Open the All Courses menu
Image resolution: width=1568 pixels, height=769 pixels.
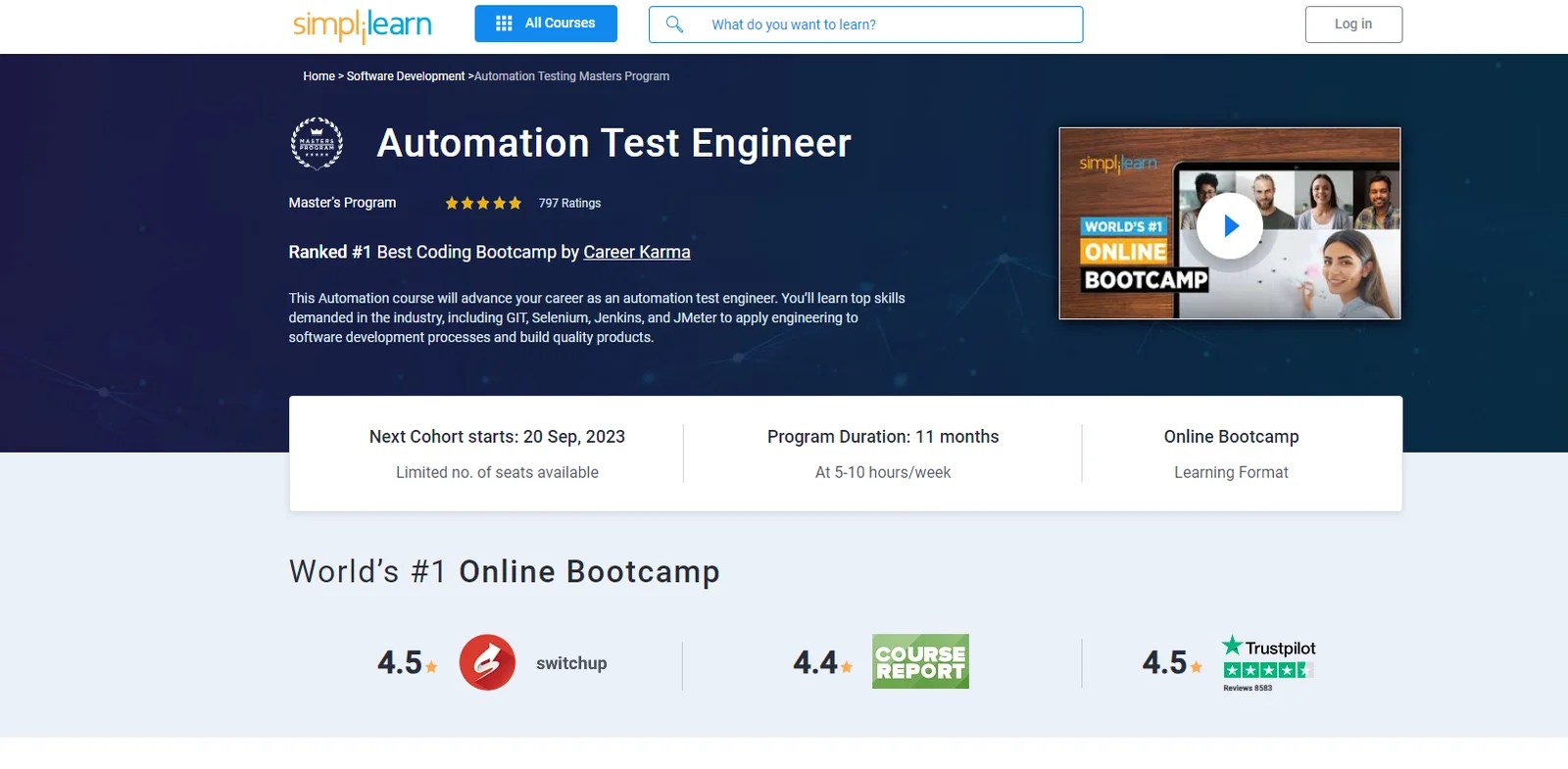pos(546,24)
